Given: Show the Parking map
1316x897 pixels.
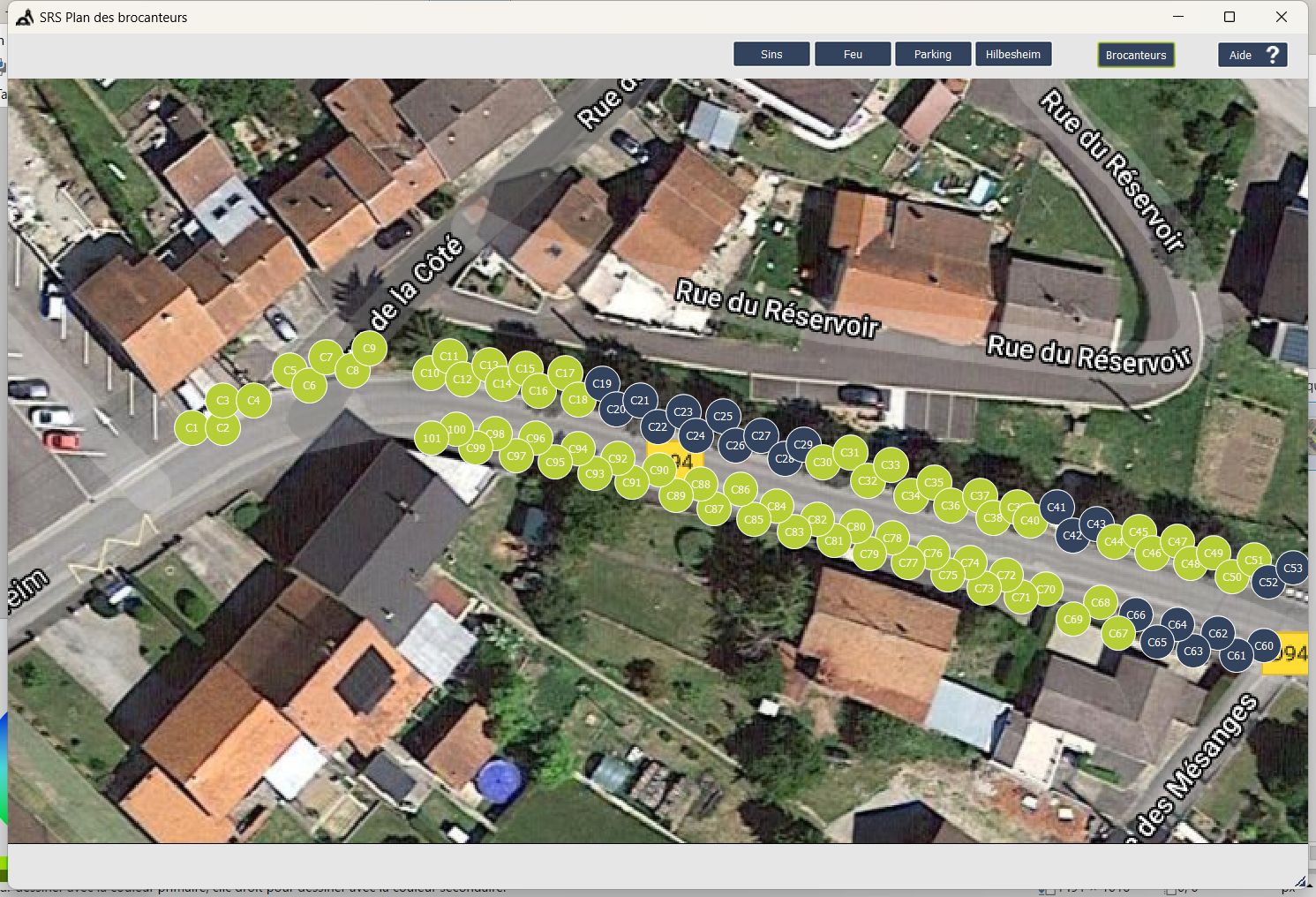Looking at the screenshot, I should click(933, 55).
